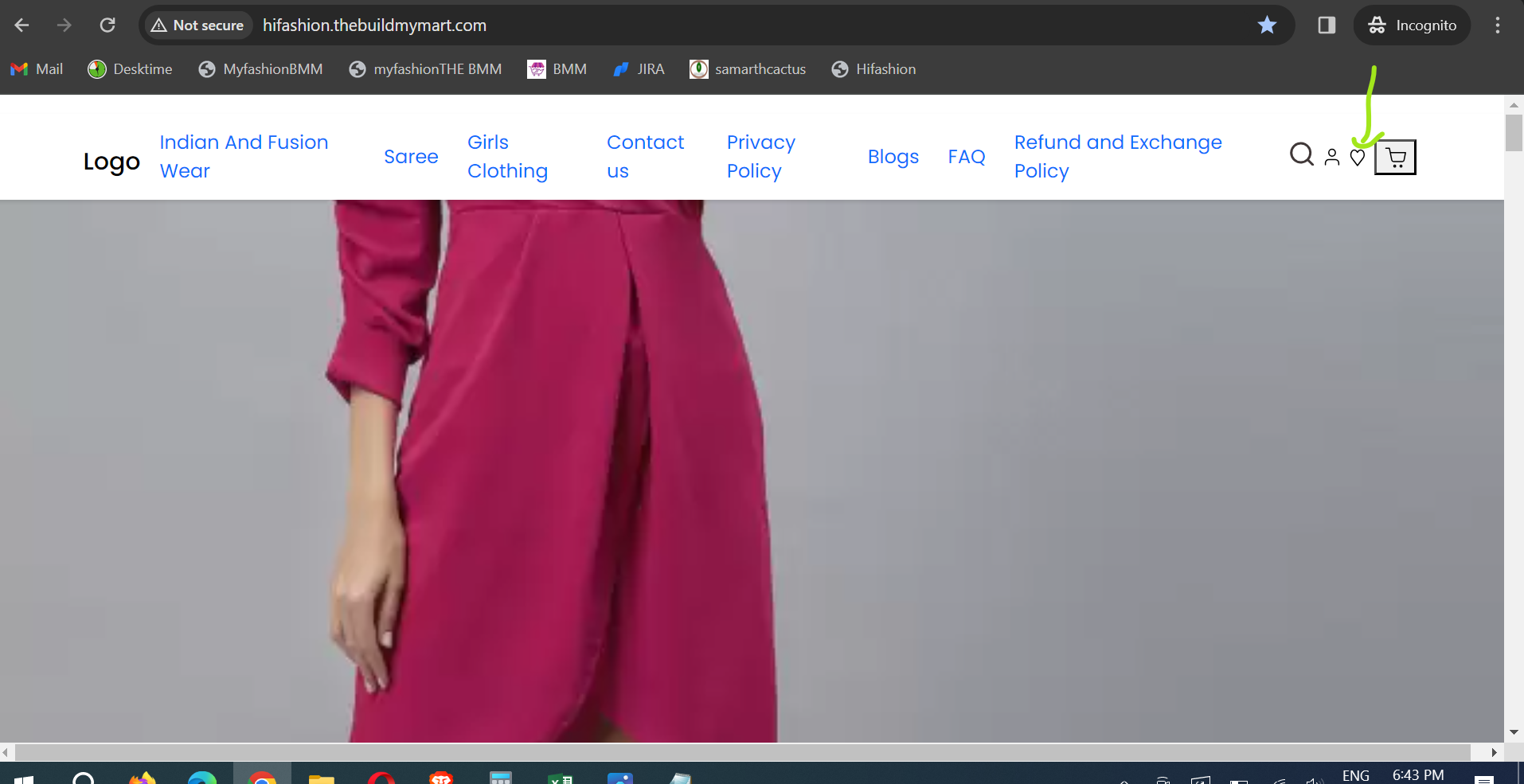Open the myfashionTHE BMM bookmark
Screen dimensions: 1524x784
[x=425, y=69]
